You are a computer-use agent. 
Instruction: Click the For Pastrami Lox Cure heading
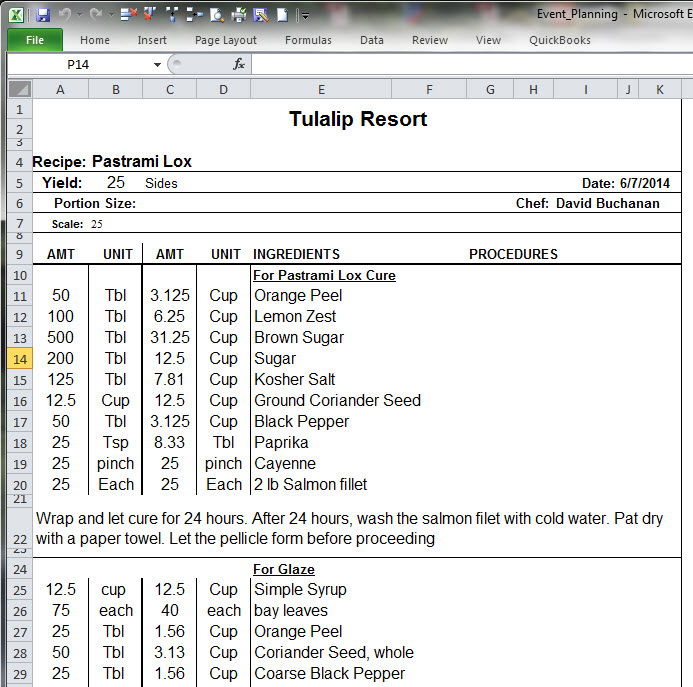point(324,275)
